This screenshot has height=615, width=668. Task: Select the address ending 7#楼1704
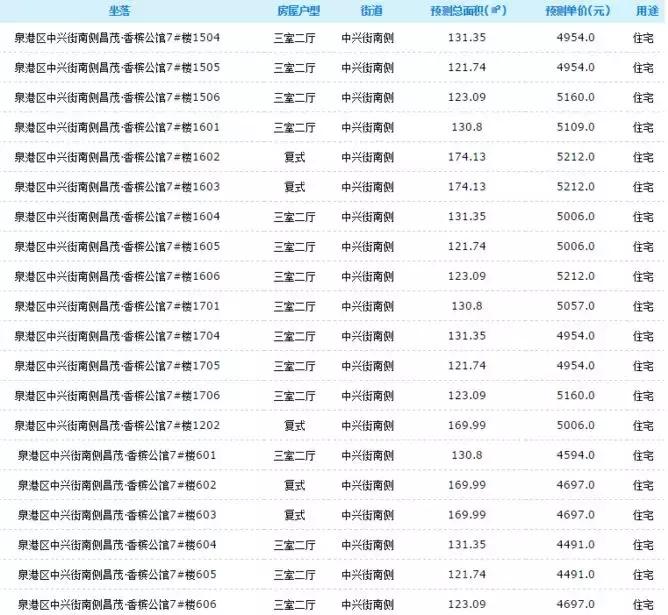coord(117,336)
